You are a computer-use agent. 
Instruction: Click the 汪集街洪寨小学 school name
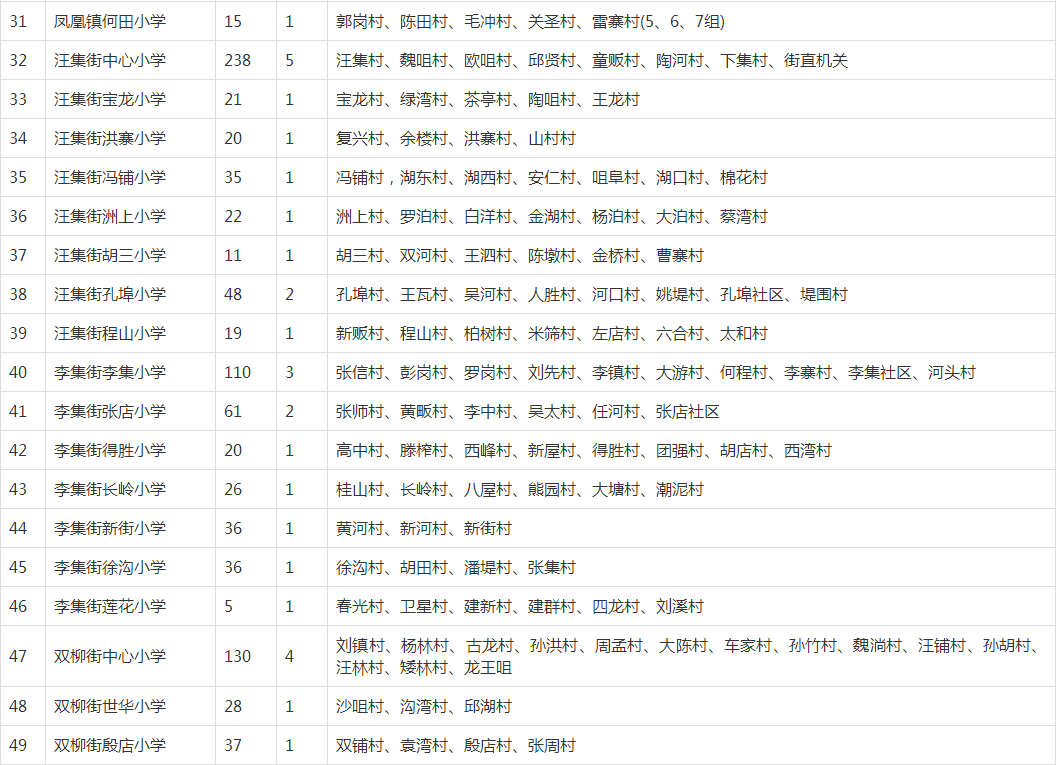click(x=110, y=138)
